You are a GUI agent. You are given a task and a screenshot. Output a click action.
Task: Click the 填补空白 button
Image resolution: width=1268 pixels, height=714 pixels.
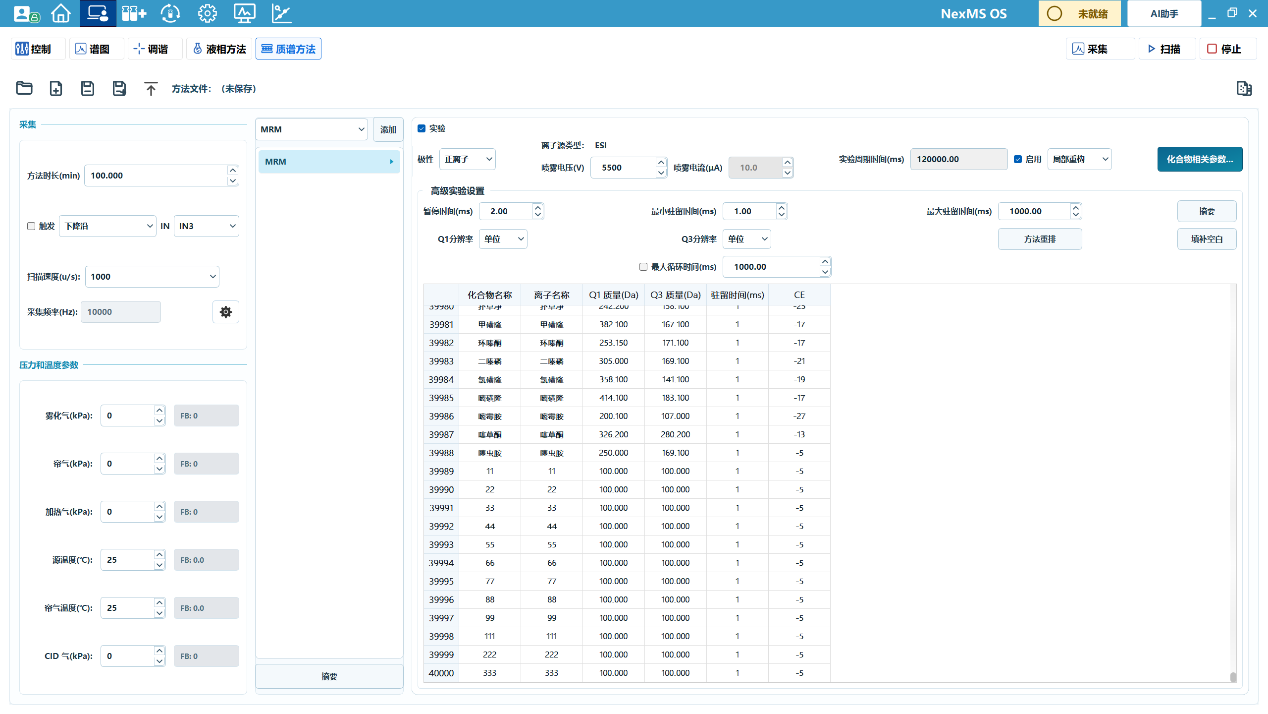(1207, 239)
